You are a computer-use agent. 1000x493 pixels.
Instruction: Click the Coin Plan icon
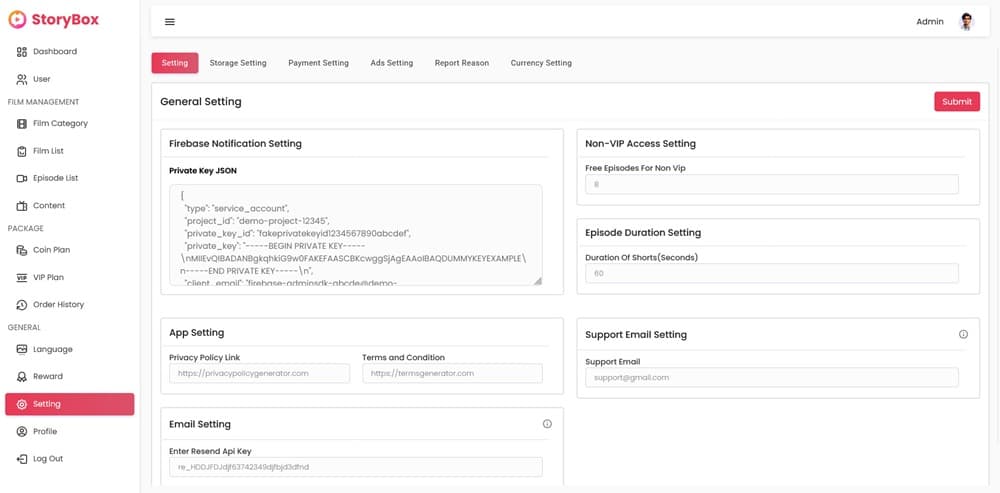point(22,250)
